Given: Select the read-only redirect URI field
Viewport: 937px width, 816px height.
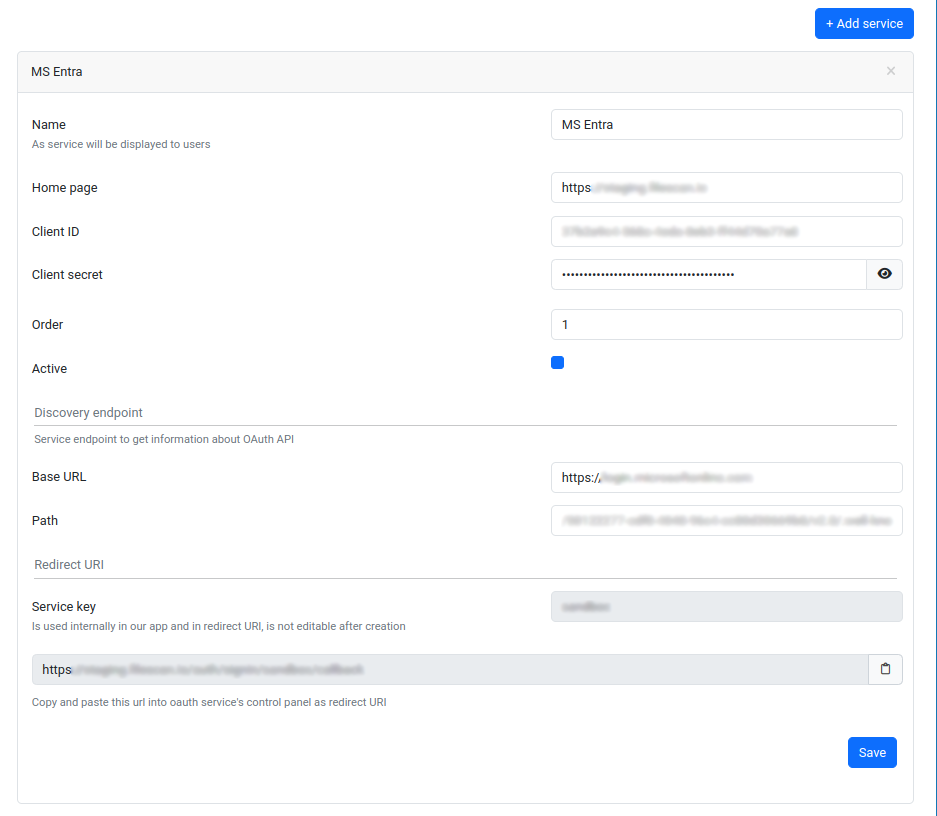Looking at the screenshot, I should [x=450, y=669].
